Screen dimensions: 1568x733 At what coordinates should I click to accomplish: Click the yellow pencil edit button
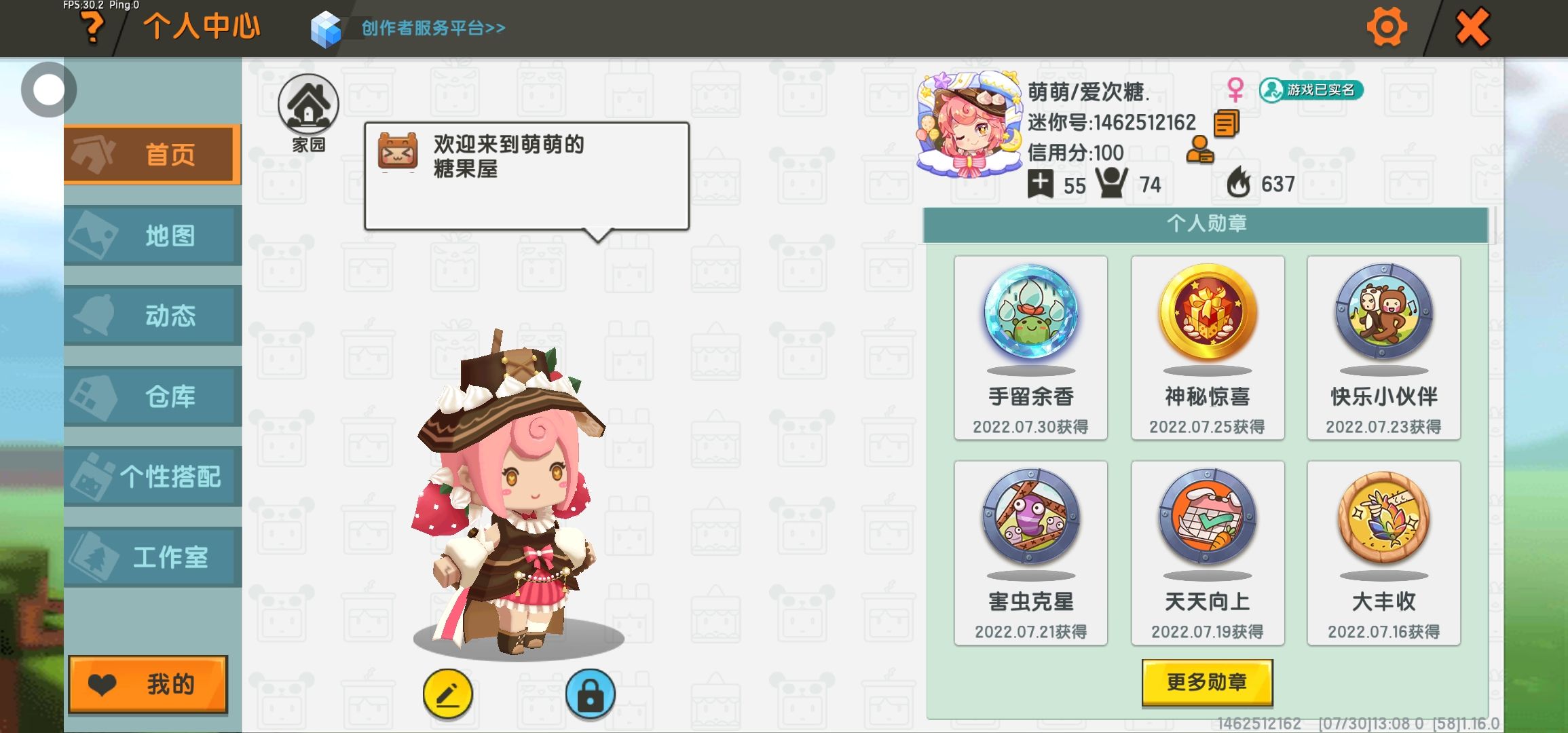(x=448, y=694)
